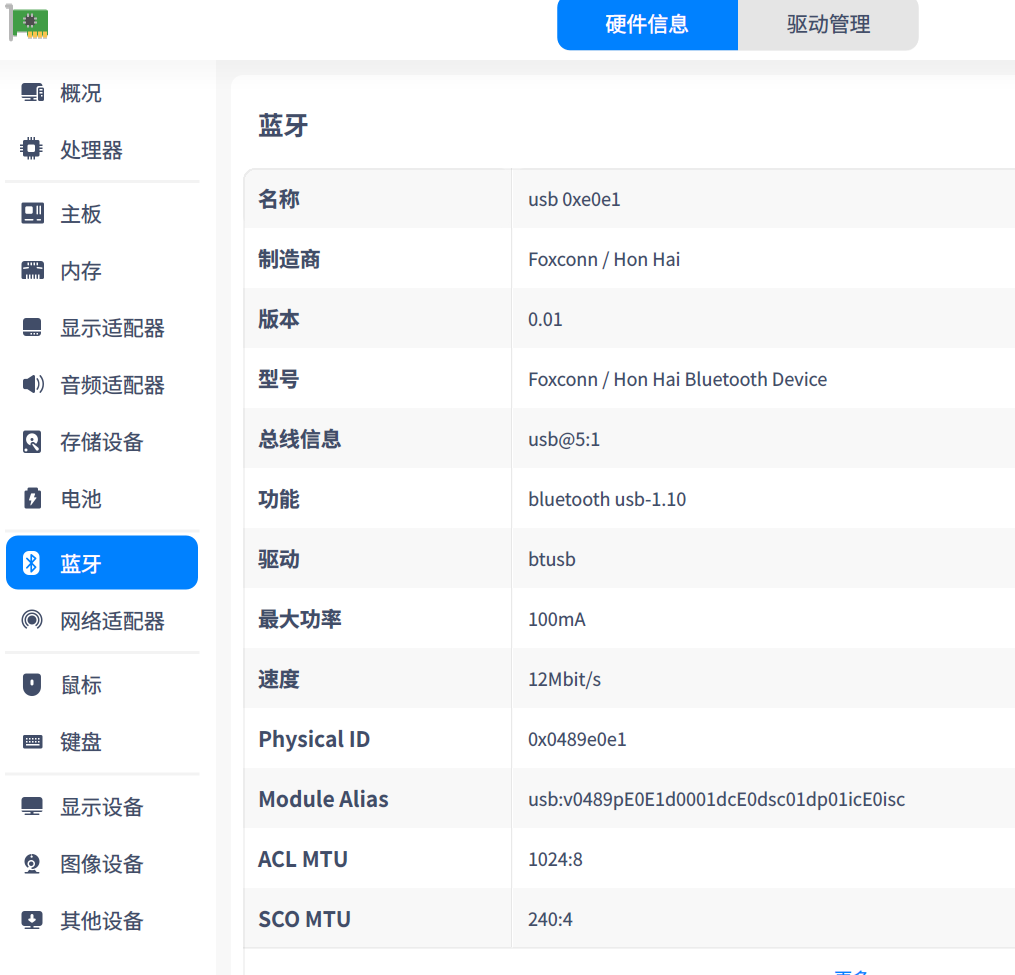Click the 型号 row label
The height and width of the screenshot is (975, 1015).
tap(278, 379)
